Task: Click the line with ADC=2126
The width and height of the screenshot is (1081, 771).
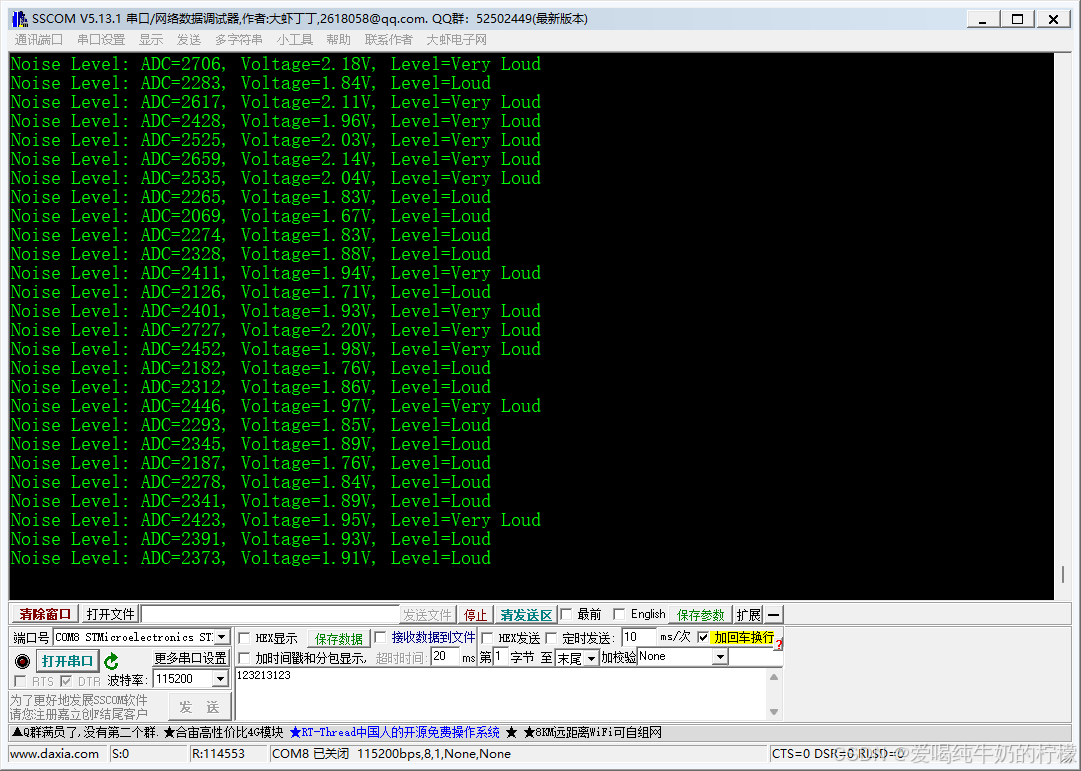Action: (x=251, y=292)
